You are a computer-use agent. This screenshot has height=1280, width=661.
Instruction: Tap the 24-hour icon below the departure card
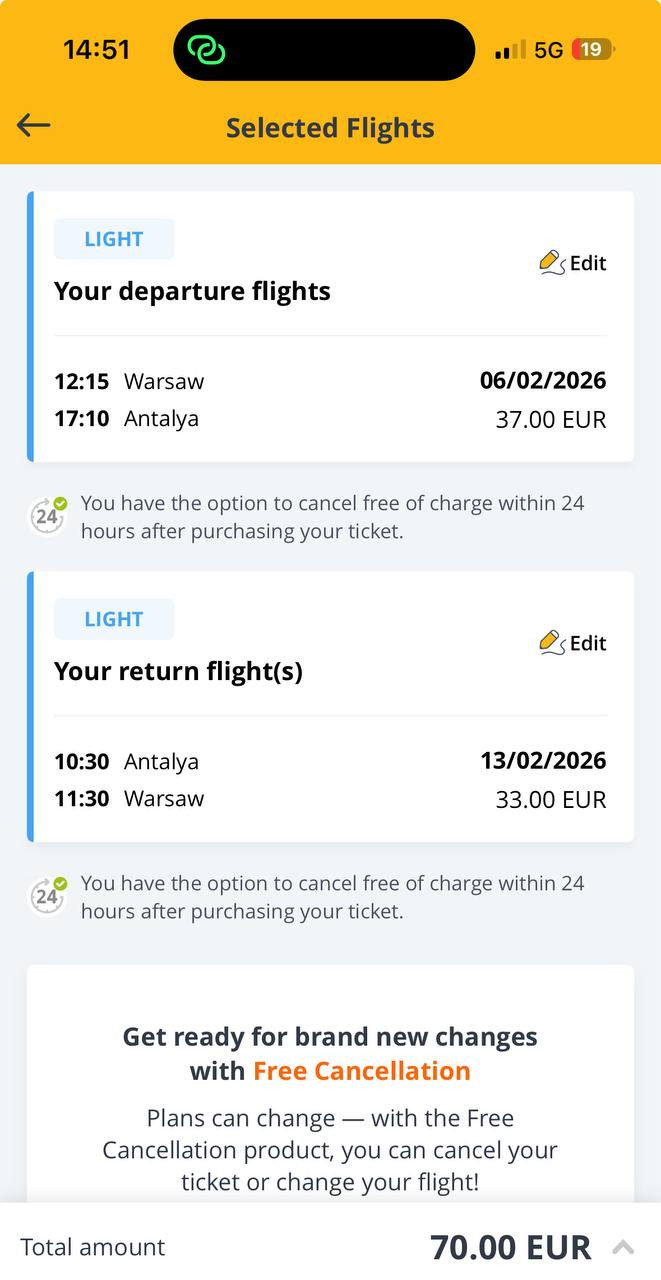47,516
